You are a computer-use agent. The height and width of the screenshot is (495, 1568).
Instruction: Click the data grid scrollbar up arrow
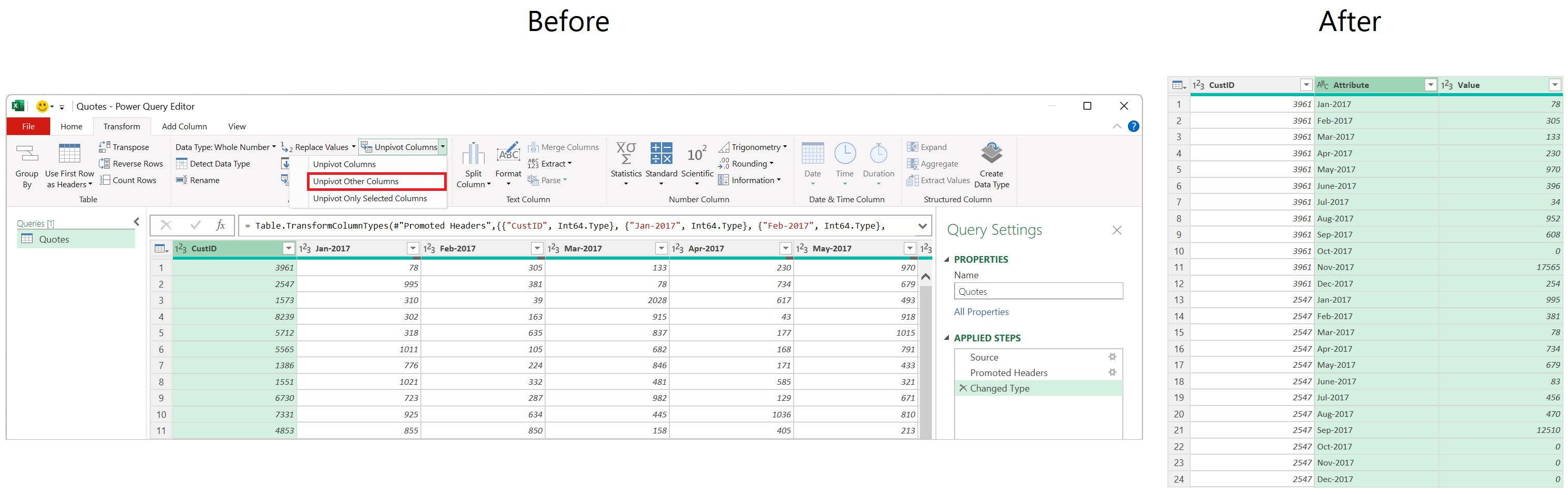point(925,277)
